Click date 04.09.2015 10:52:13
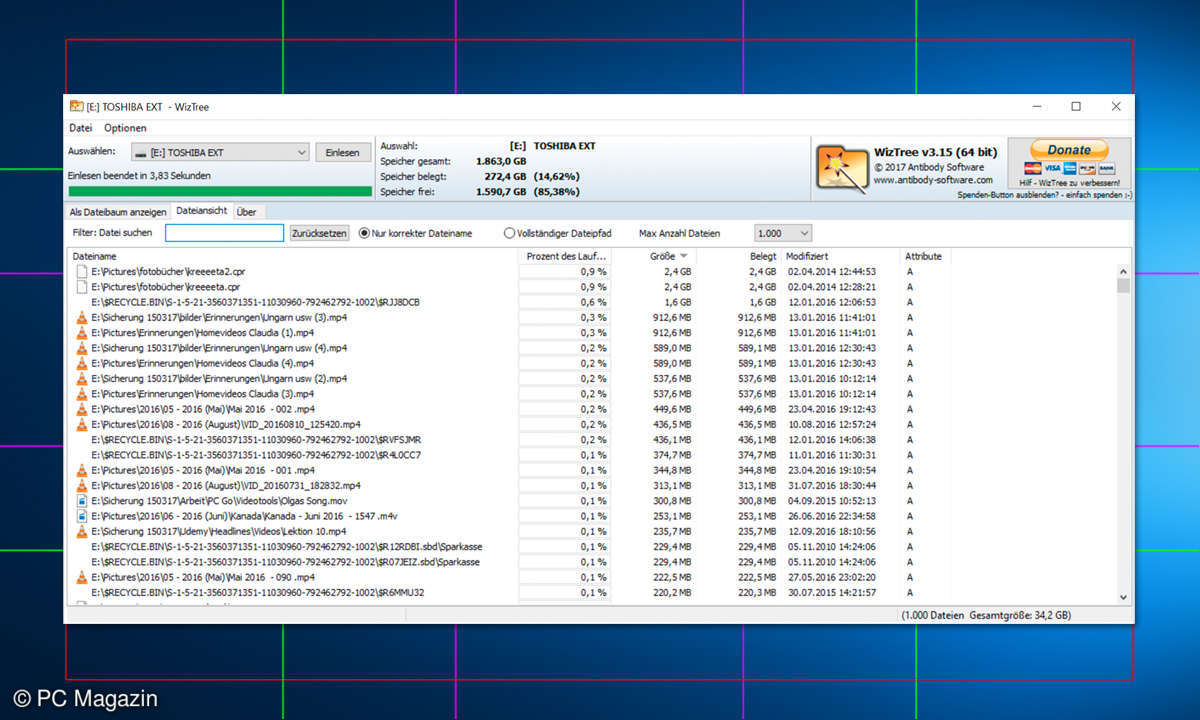This screenshot has height=720, width=1200. [831, 501]
